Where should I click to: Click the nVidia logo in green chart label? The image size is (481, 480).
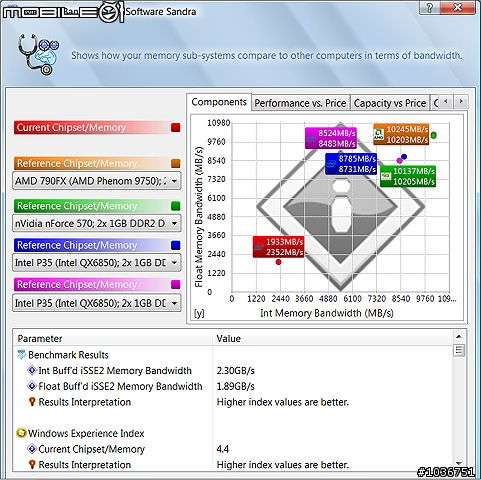(x=386, y=176)
